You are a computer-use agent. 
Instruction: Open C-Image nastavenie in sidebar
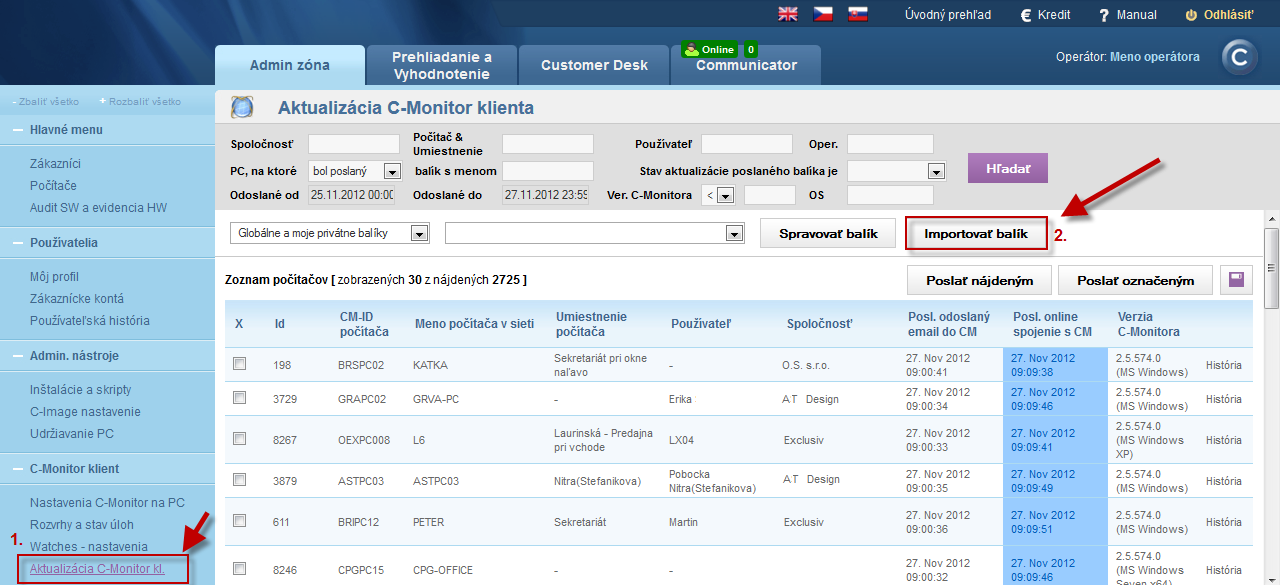click(x=85, y=412)
